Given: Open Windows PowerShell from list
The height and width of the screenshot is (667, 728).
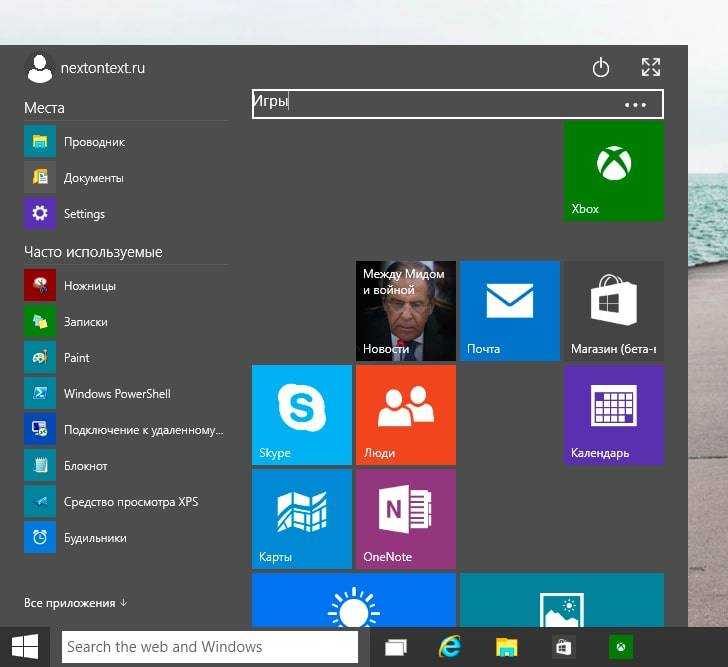Looking at the screenshot, I should [x=117, y=394].
